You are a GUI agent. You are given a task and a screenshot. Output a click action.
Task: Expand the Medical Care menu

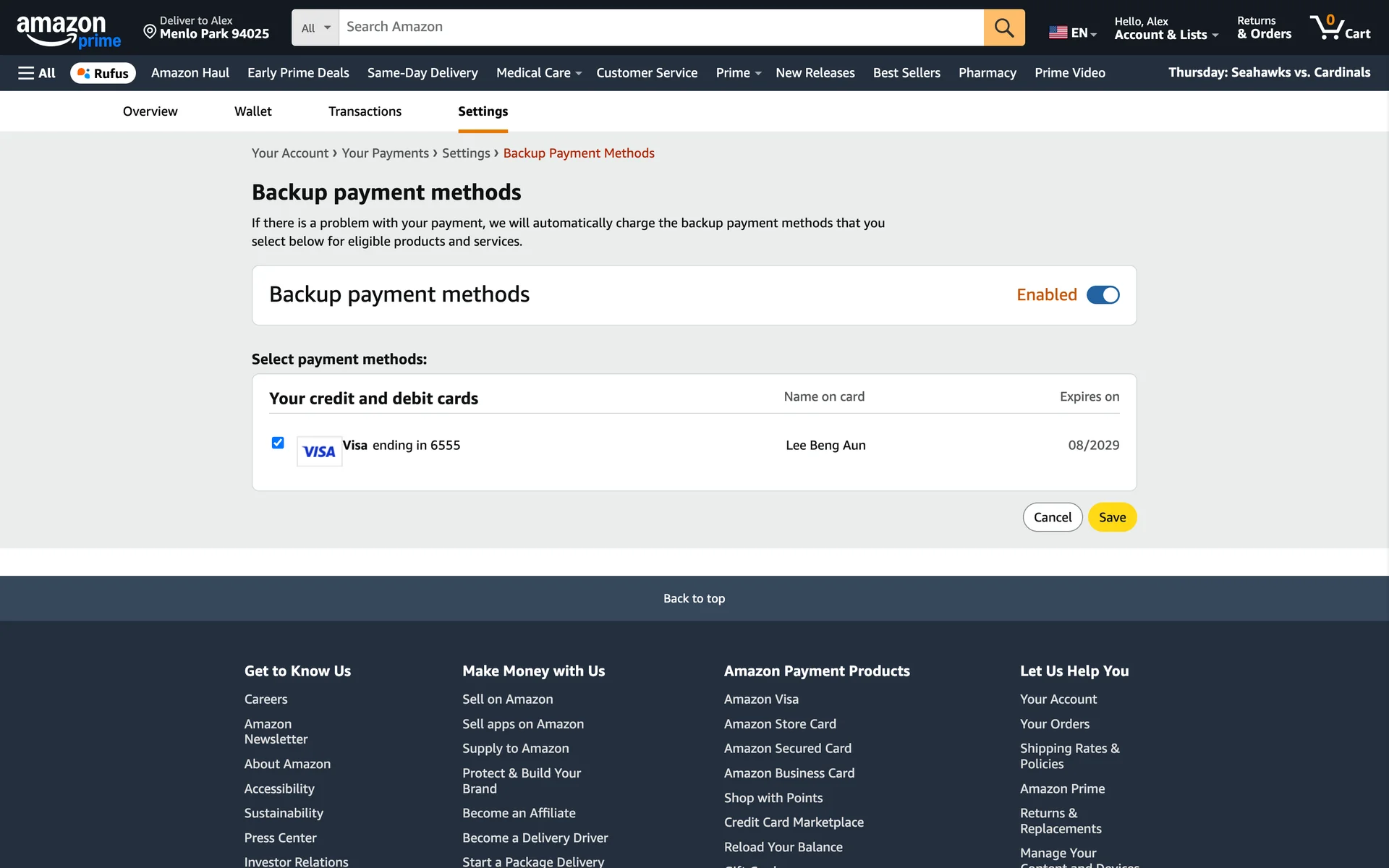(538, 73)
